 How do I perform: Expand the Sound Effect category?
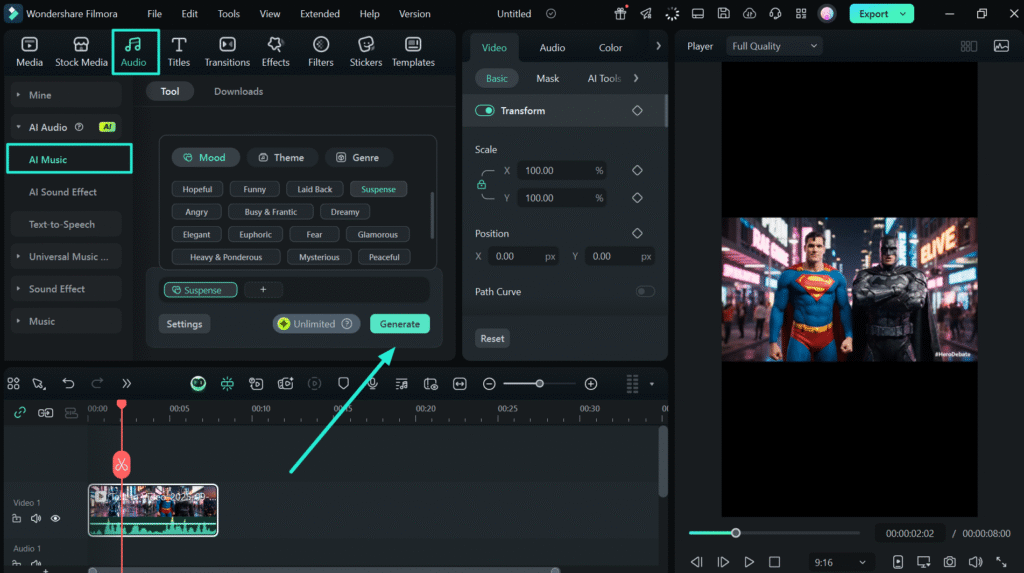coord(57,289)
